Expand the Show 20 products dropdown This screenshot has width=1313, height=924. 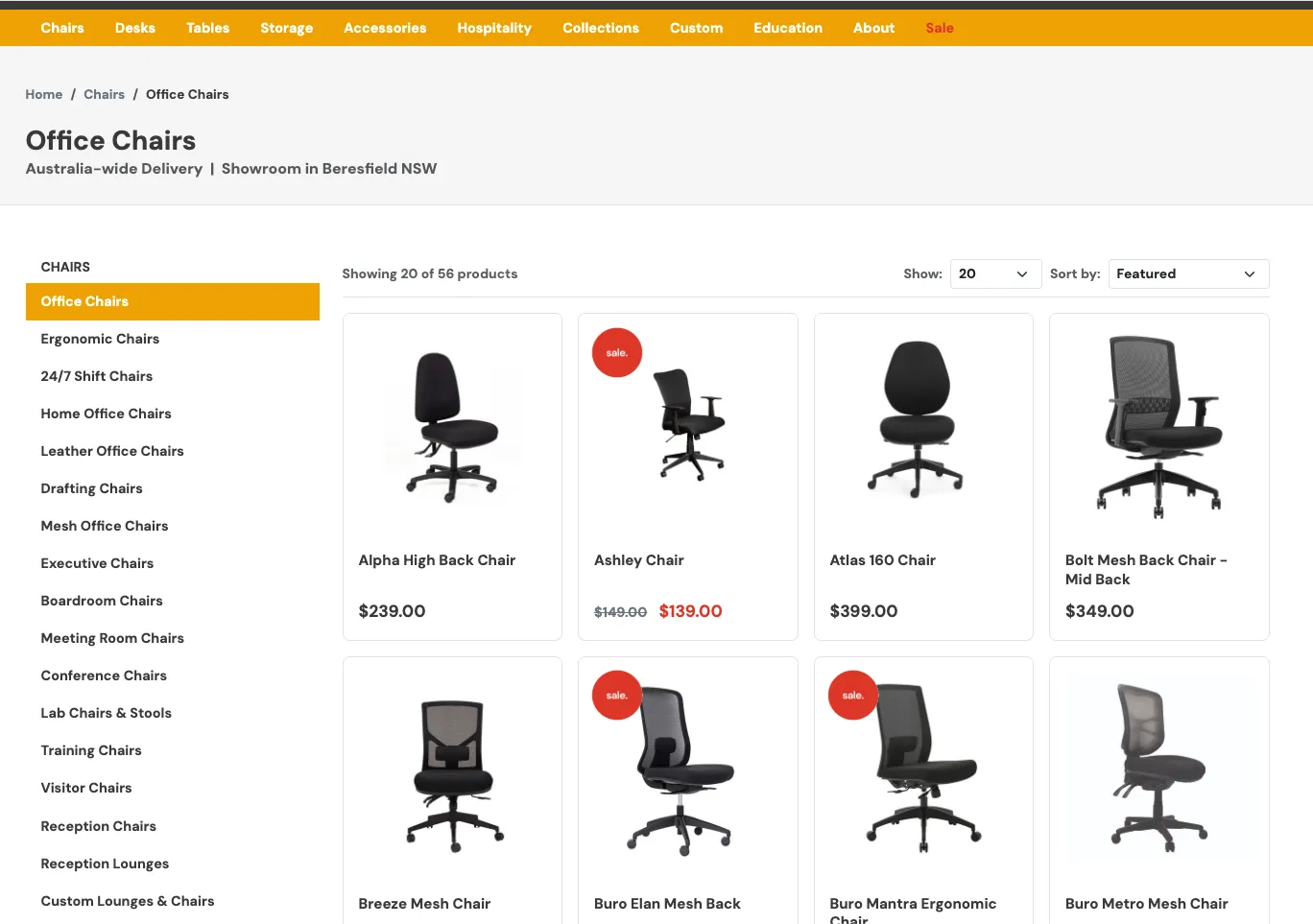(995, 273)
